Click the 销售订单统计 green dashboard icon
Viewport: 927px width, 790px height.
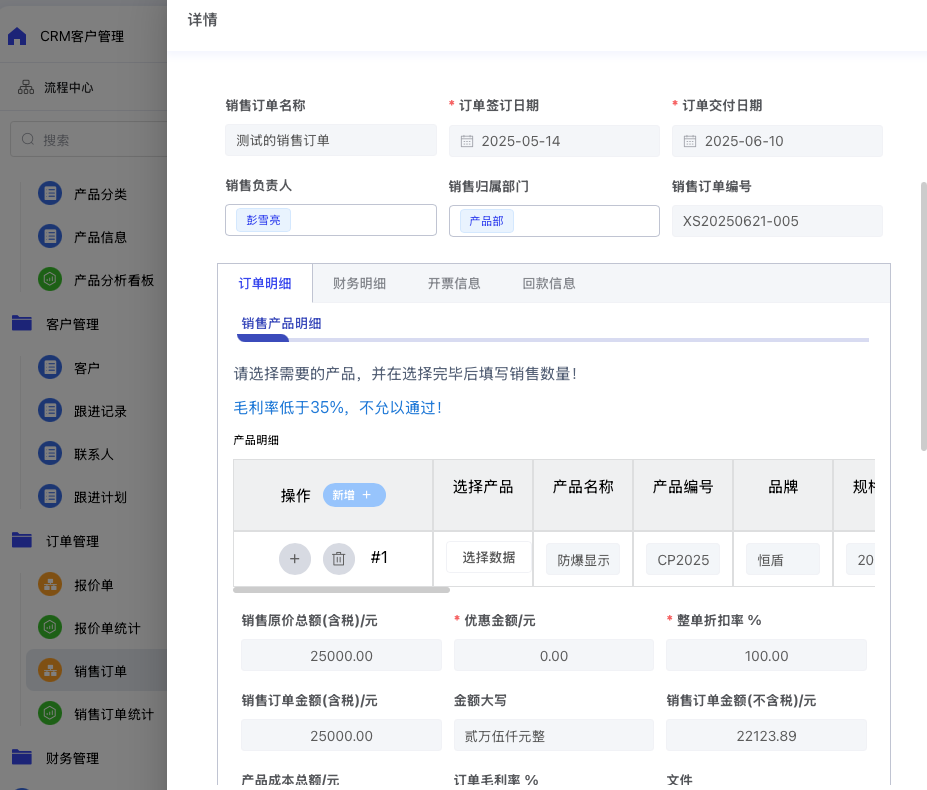click(x=50, y=714)
